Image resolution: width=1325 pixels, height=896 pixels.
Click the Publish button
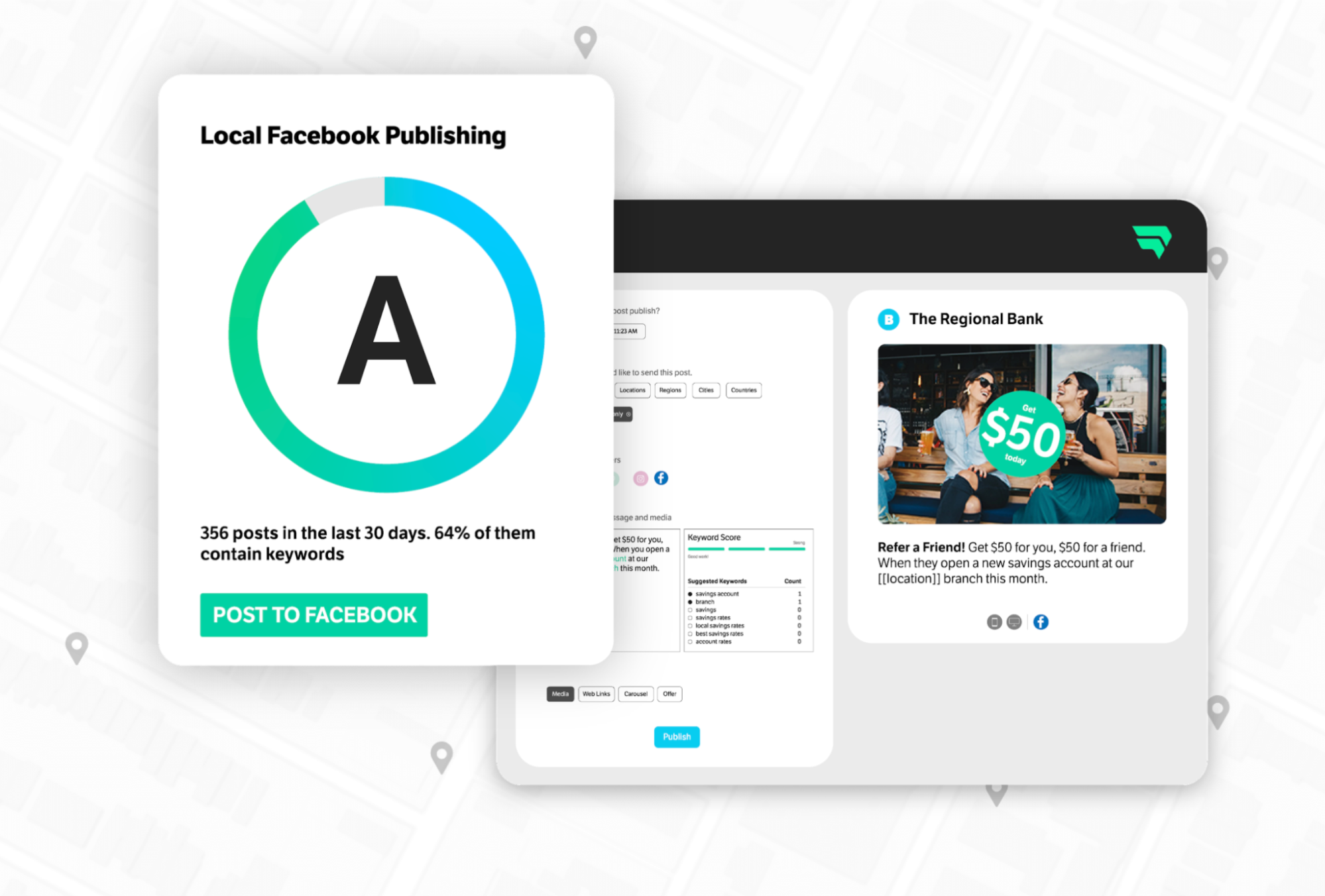tap(677, 736)
